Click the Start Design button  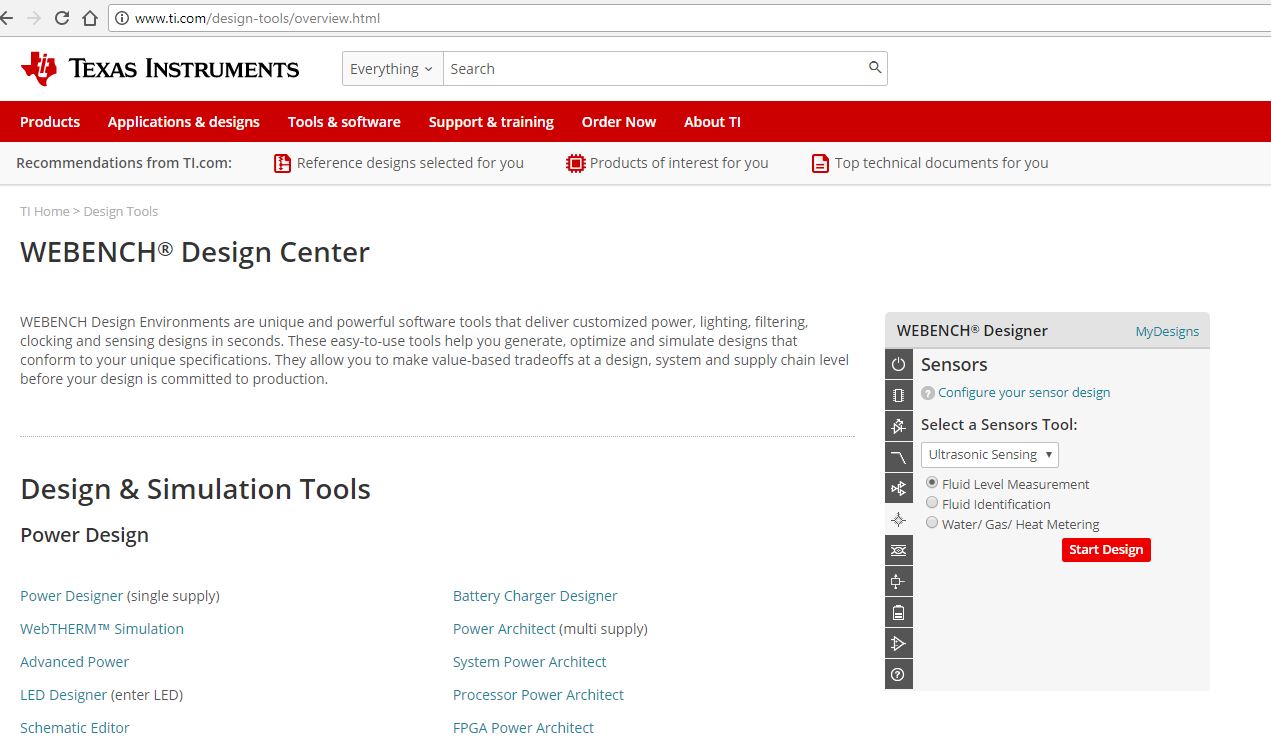[1106, 550]
